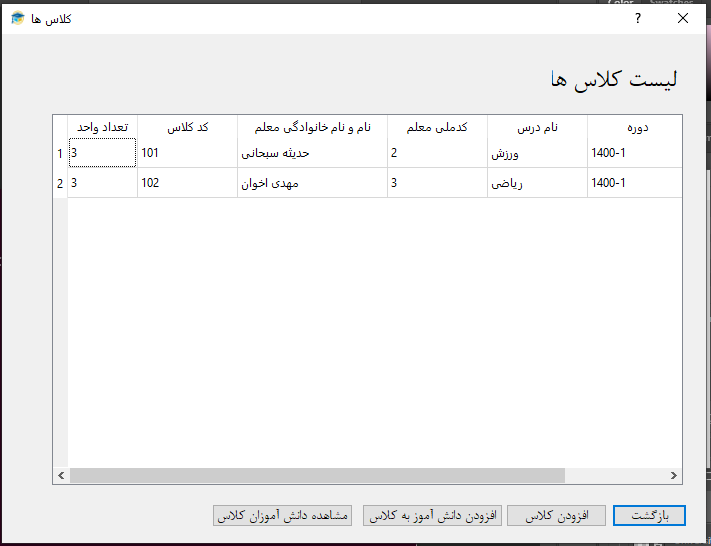Click نام و نام خانوادگی معلم column header

click(x=312, y=127)
